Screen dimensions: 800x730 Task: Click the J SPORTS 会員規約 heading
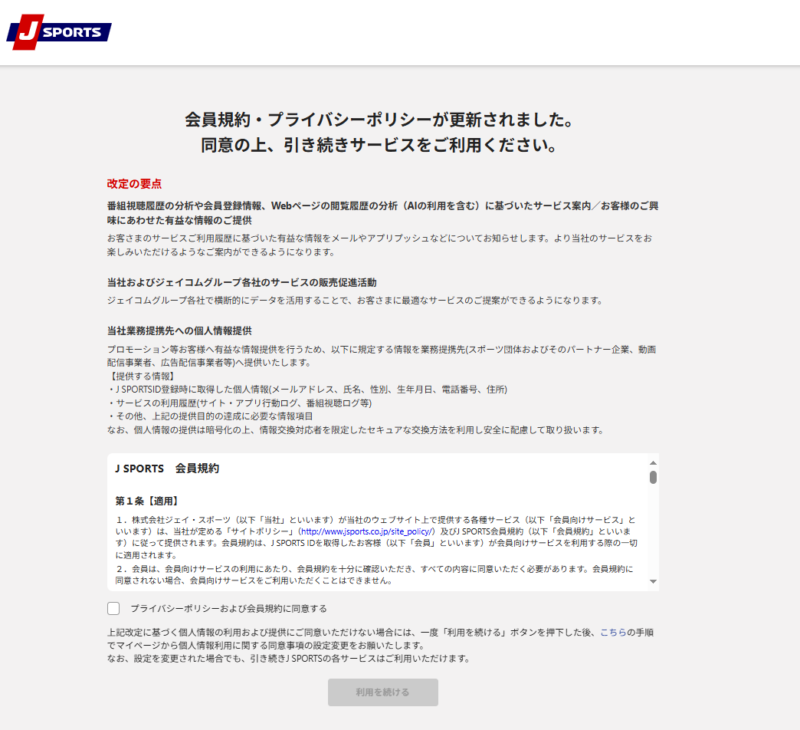(x=167, y=468)
